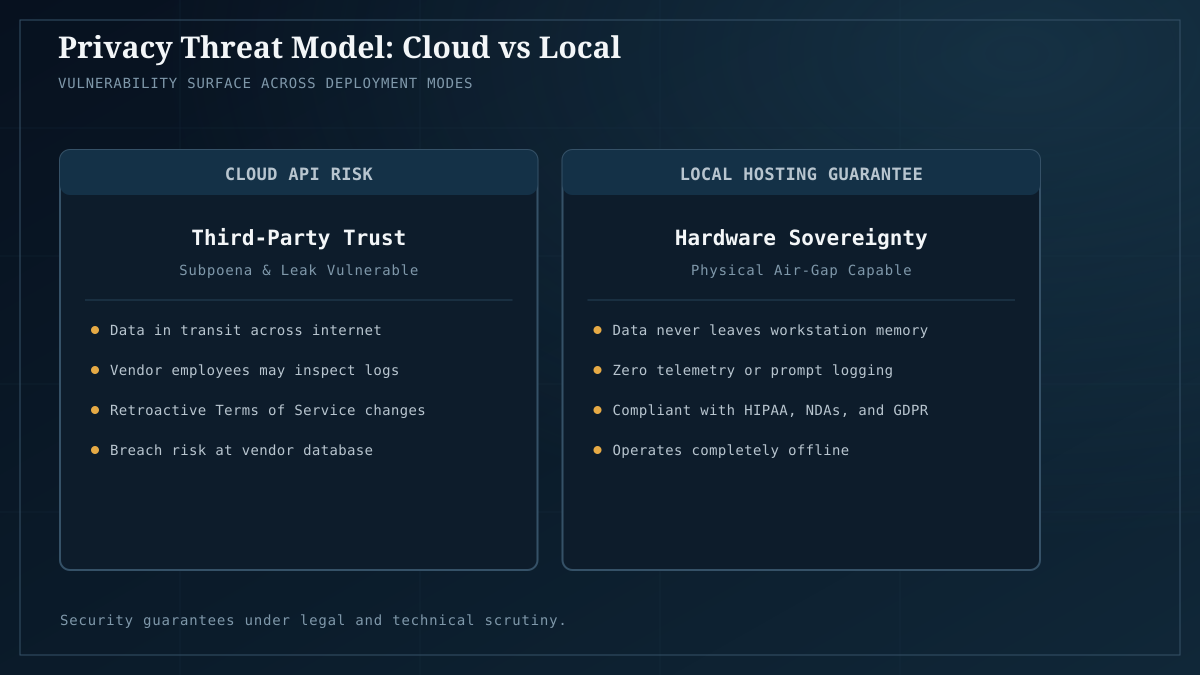Viewport: 1200px width, 675px height.
Task: Select the 'Hardware Sovereignty' heading
Action: click(801, 238)
